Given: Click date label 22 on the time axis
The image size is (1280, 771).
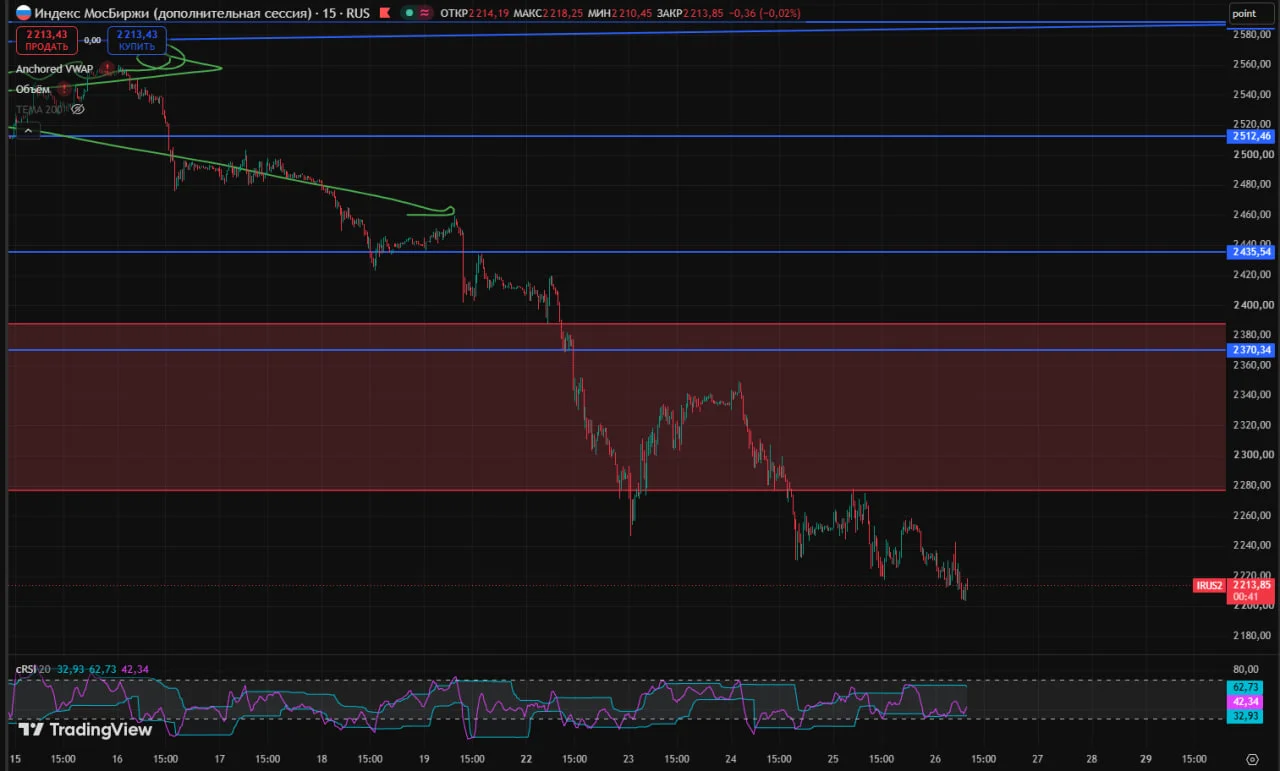Looking at the screenshot, I should pos(526,759).
